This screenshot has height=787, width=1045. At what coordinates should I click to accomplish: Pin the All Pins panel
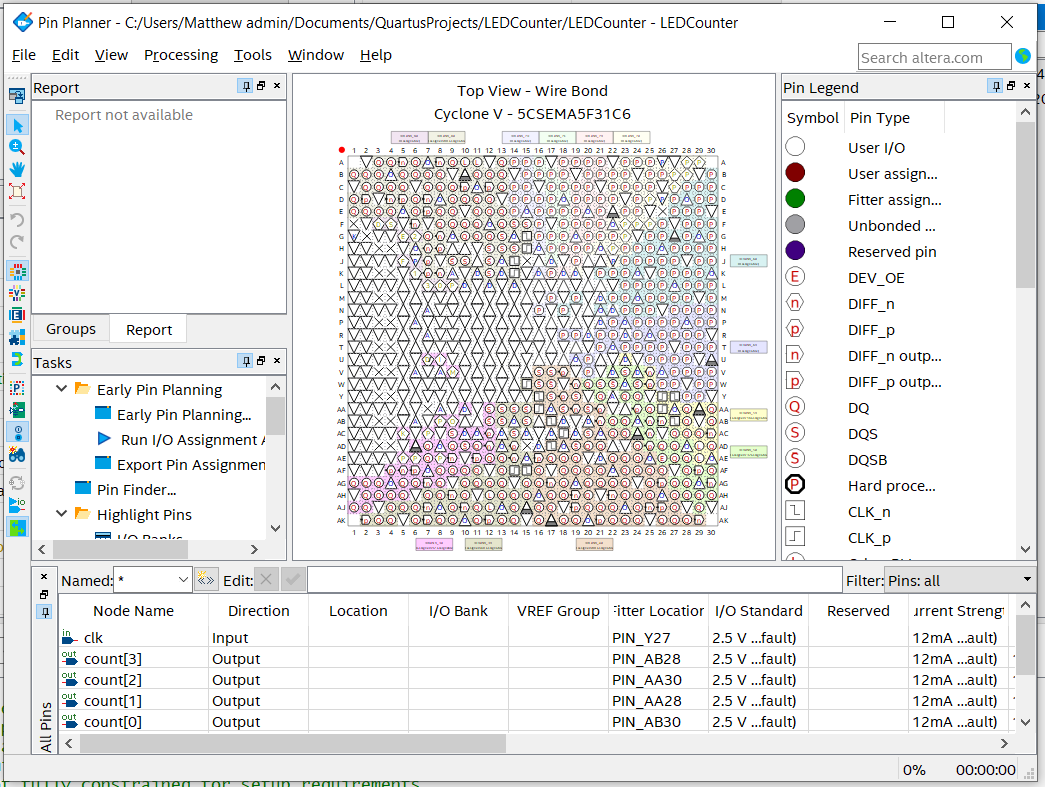44,612
